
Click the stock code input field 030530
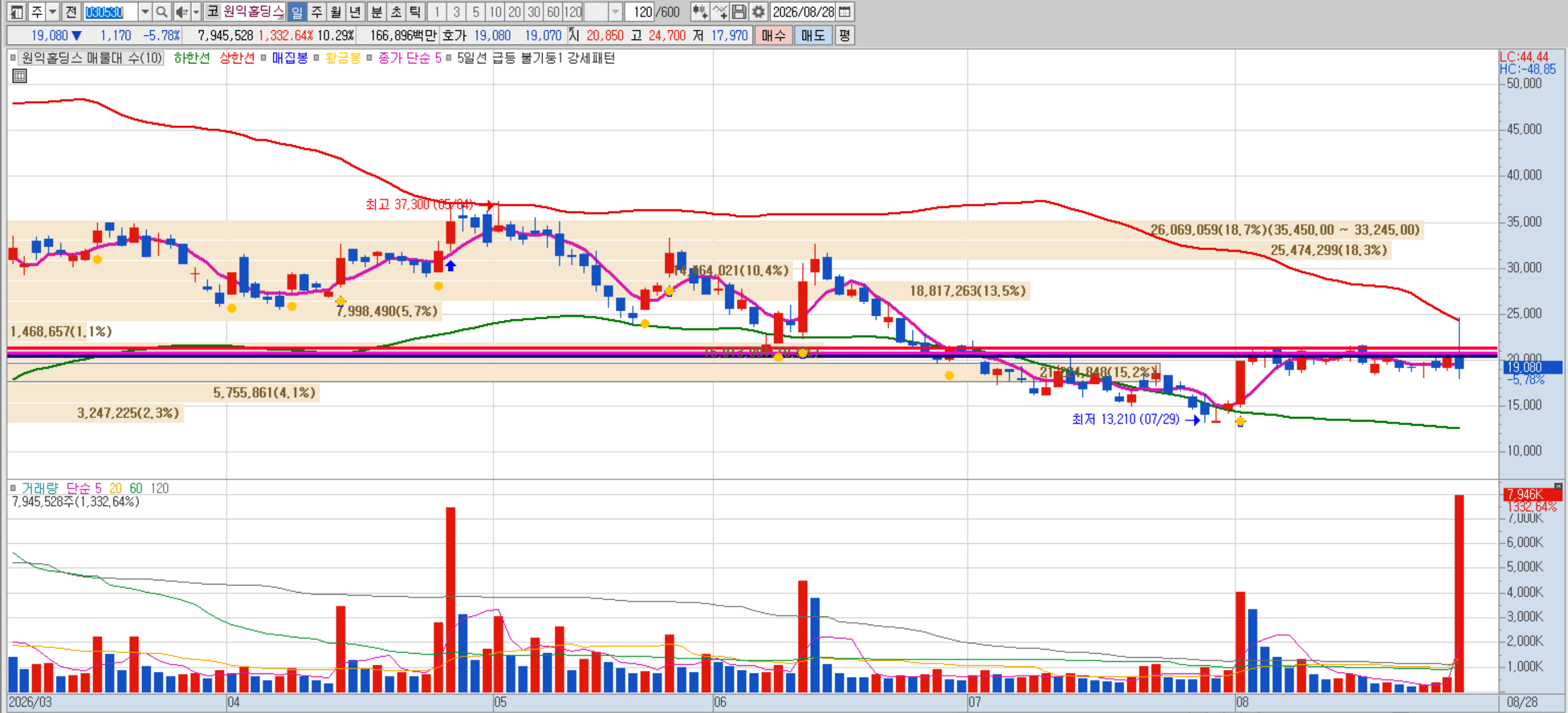click(x=110, y=12)
